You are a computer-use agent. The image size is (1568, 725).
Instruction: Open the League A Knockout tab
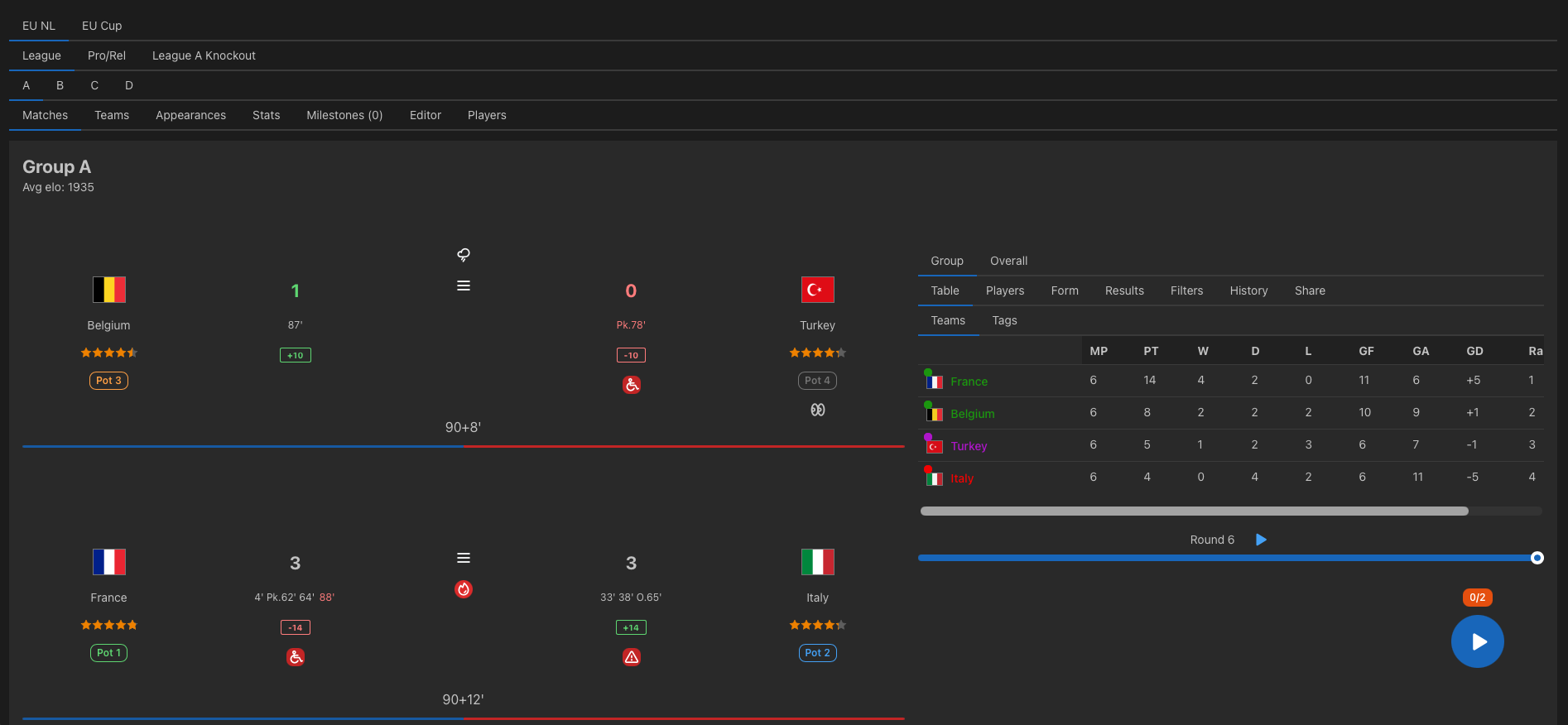click(204, 55)
